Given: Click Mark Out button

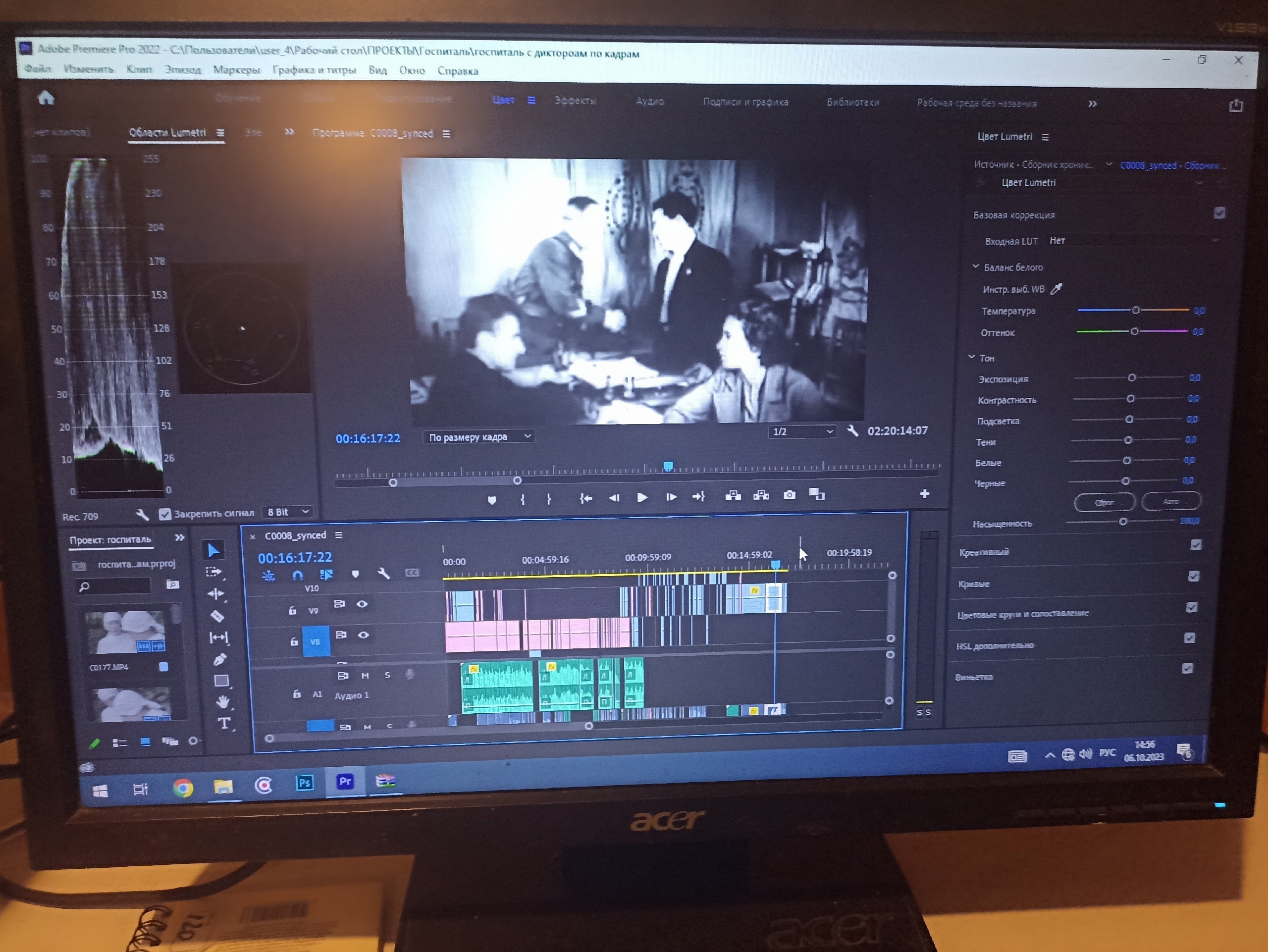Looking at the screenshot, I should [549, 499].
